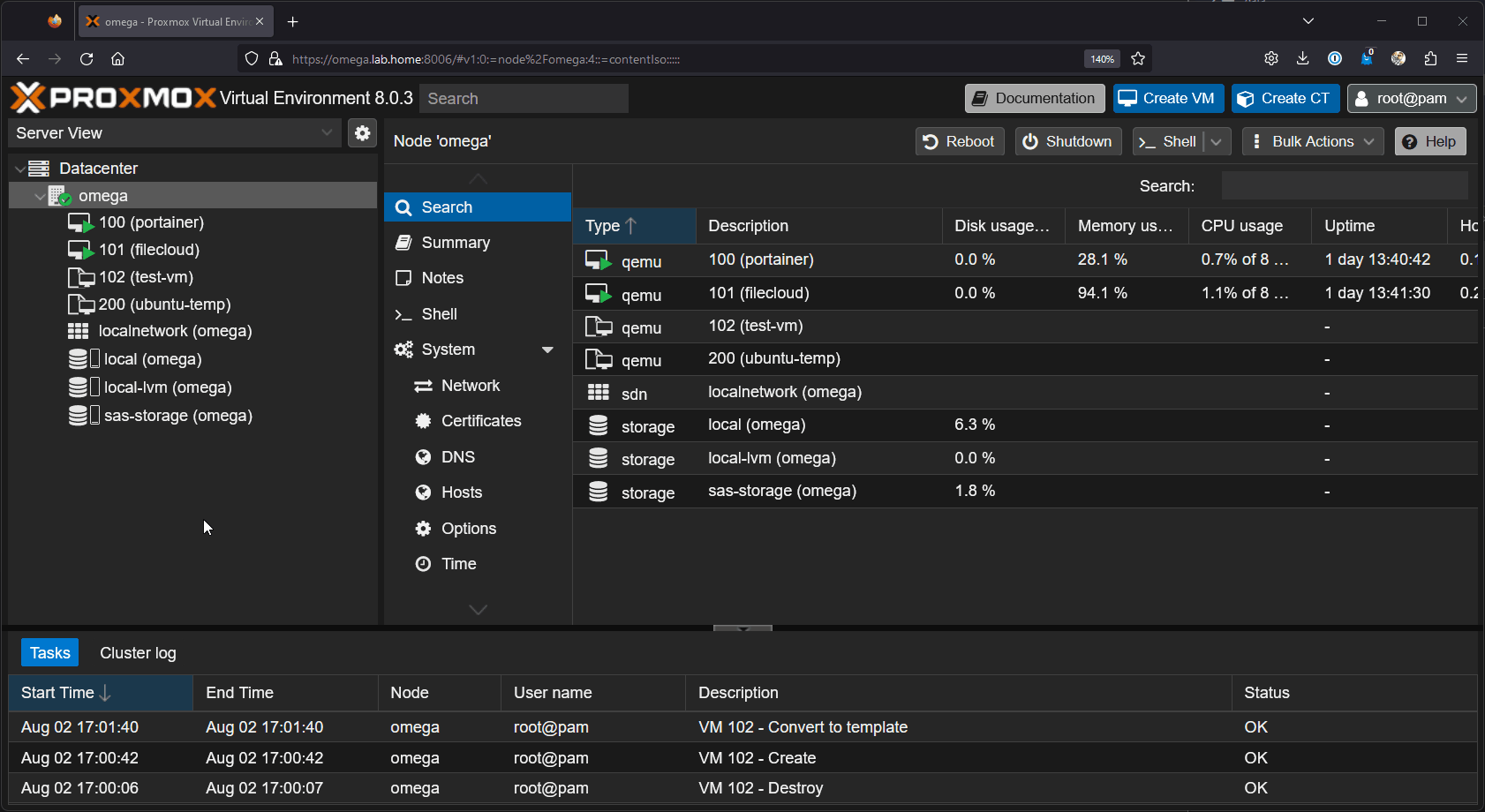This screenshot has width=1485, height=812.
Task: Open new browser tab plus icon
Action: tap(293, 21)
